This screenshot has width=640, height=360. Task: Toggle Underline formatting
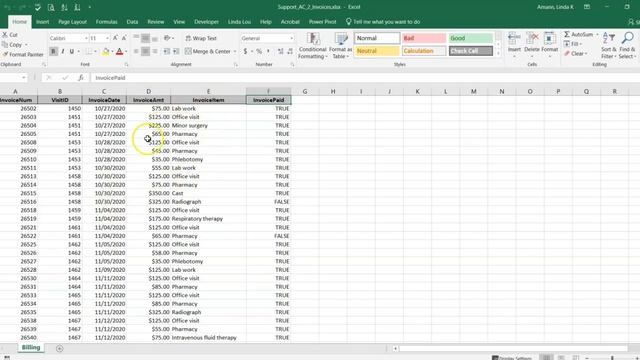pos(71,51)
